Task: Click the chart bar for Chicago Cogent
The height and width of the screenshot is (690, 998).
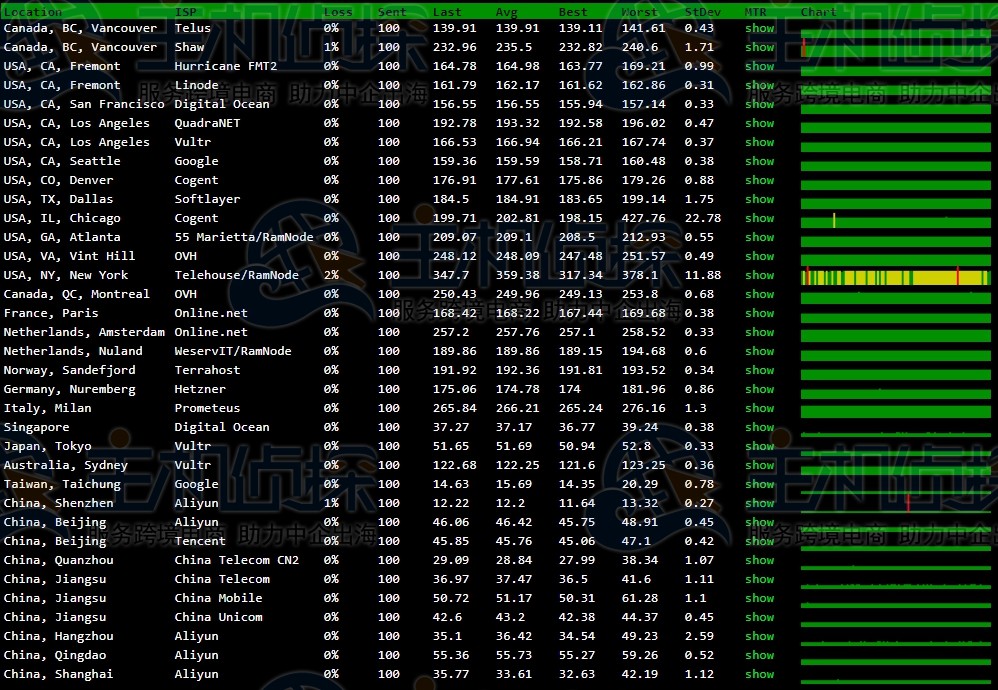Action: click(x=895, y=219)
